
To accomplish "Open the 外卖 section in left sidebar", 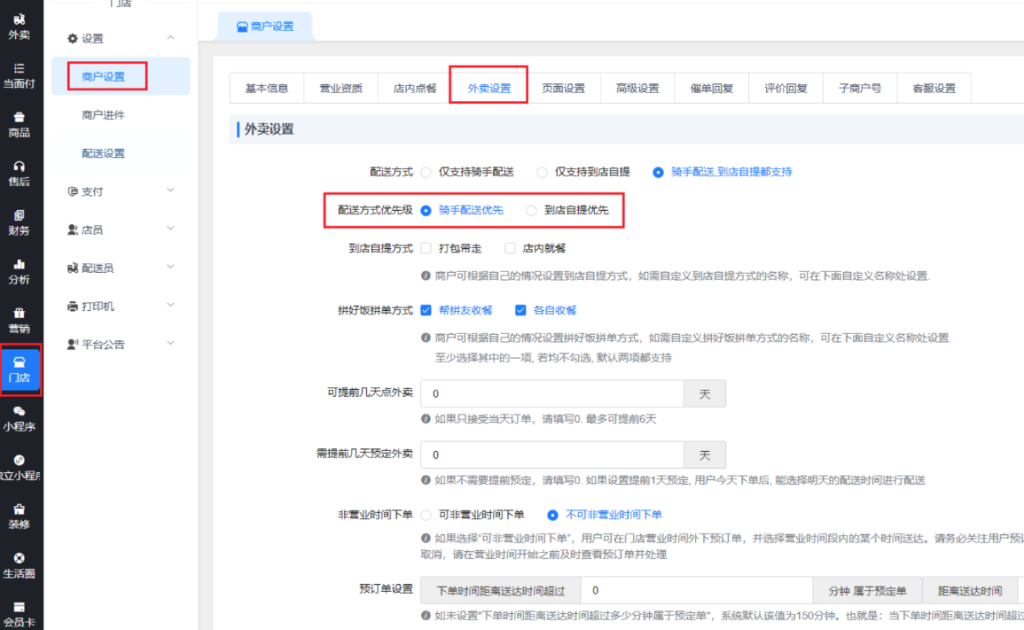I will coord(20,26).
